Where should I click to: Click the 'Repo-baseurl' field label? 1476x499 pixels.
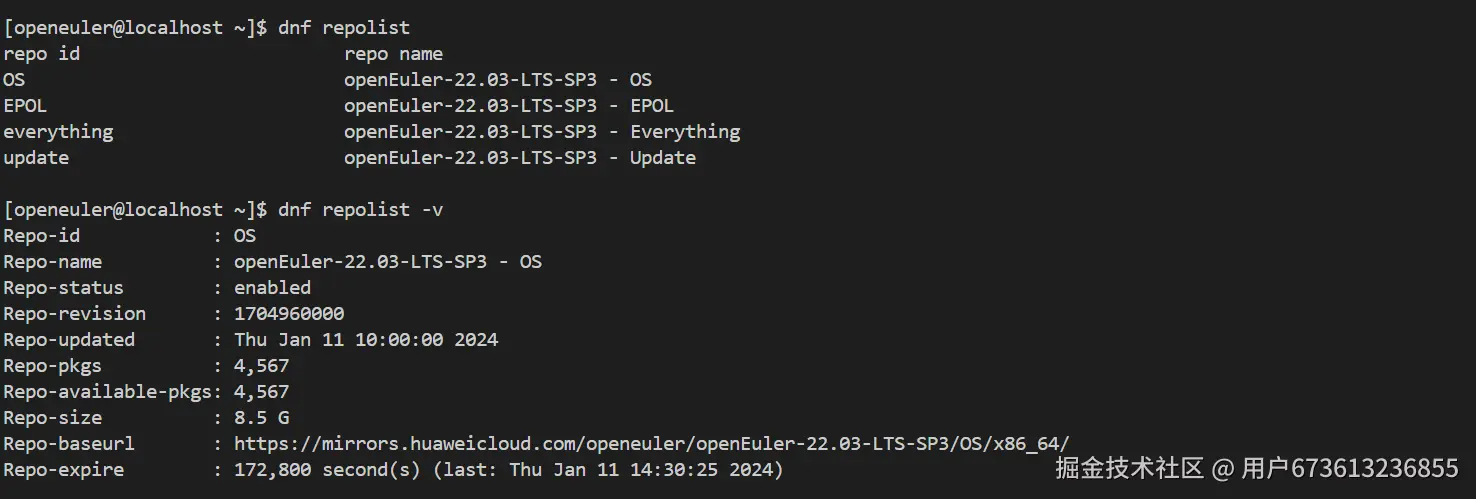point(69,443)
